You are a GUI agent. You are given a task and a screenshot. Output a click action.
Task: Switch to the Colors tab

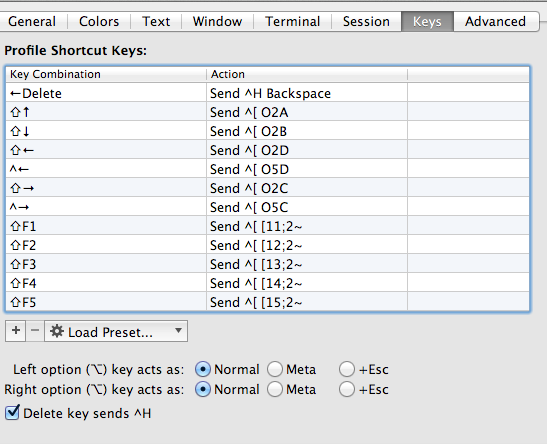point(99,22)
